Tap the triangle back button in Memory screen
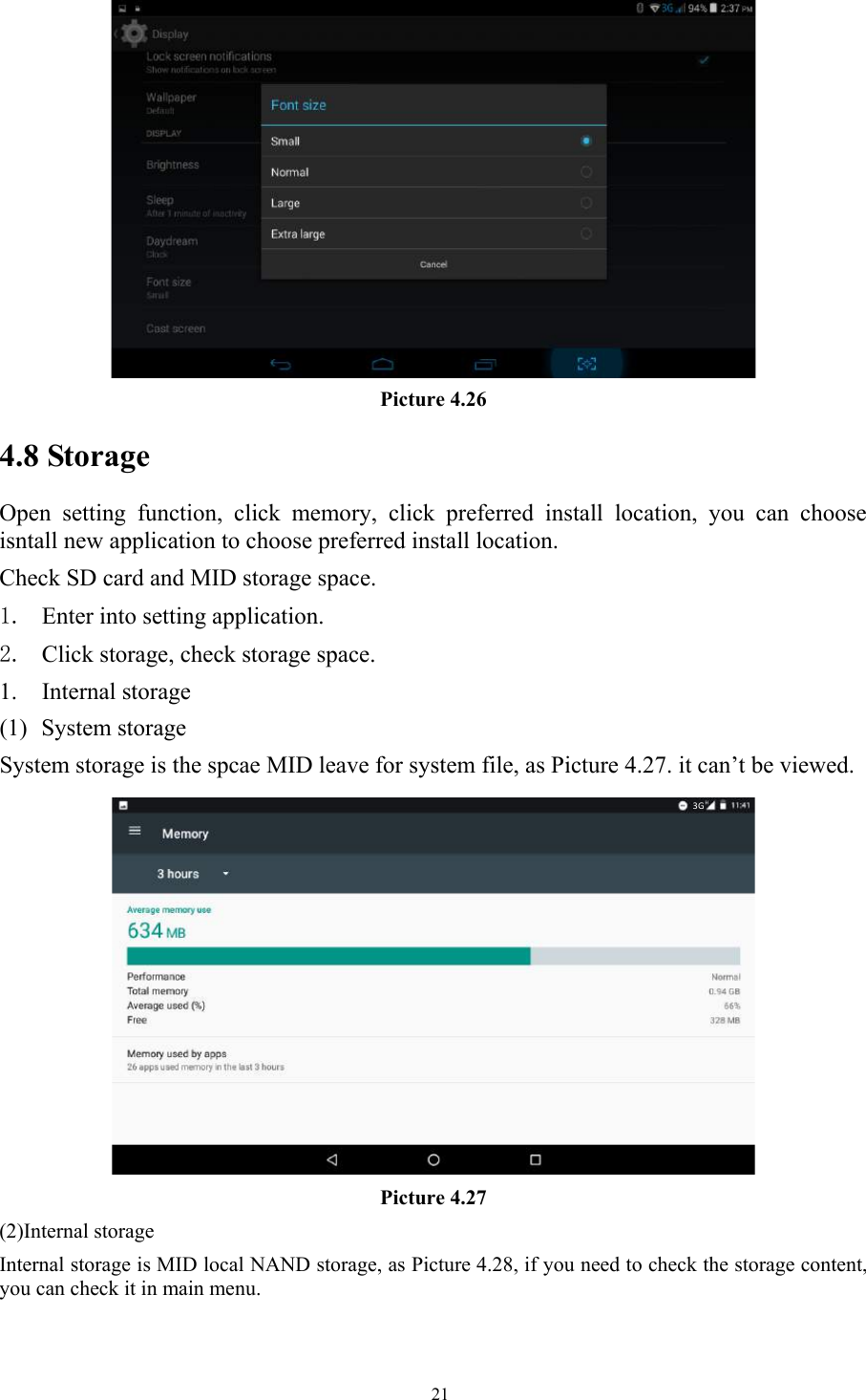 click(331, 1159)
